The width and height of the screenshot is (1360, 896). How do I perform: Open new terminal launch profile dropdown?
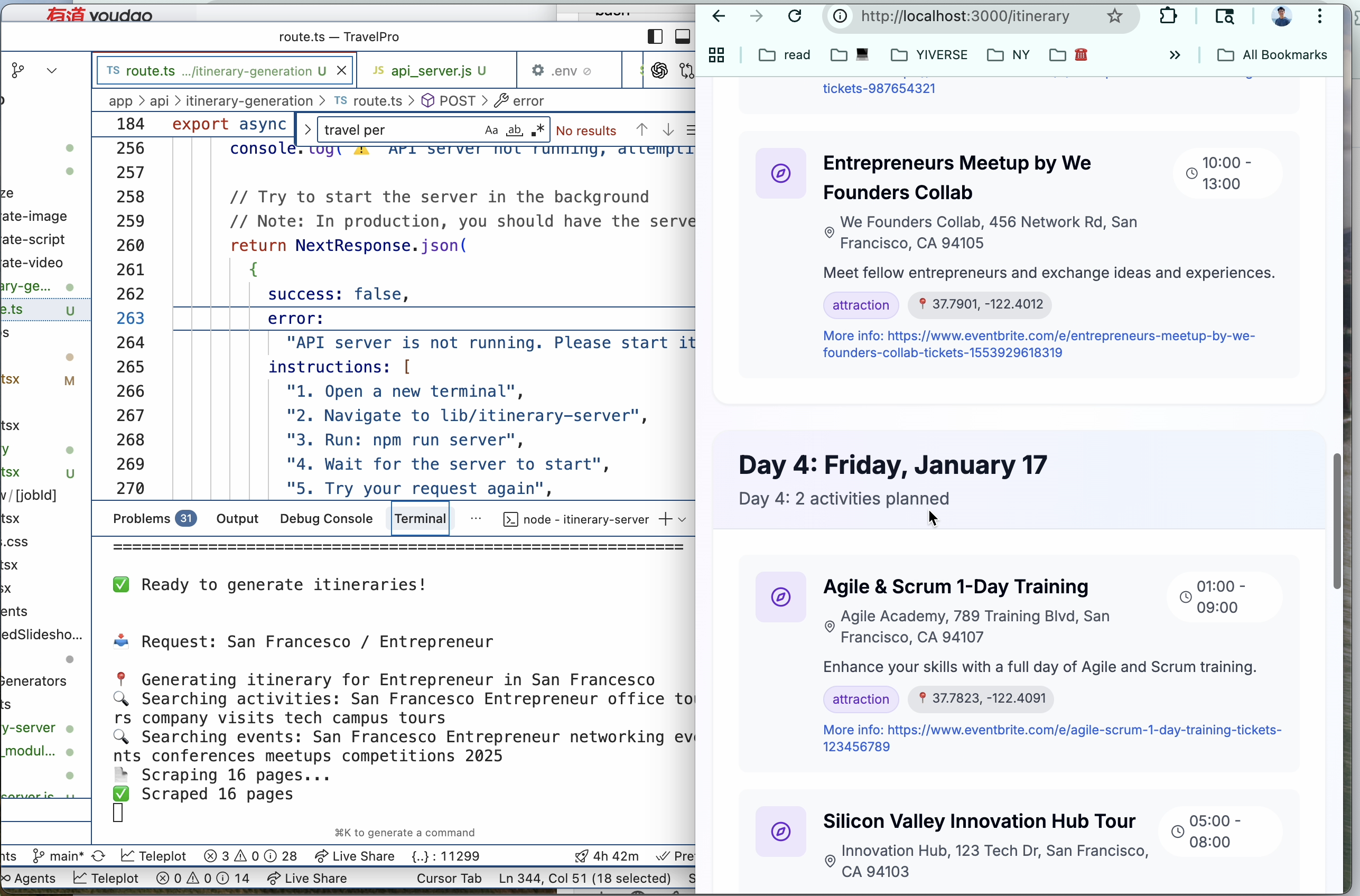(x=682, y=519)
